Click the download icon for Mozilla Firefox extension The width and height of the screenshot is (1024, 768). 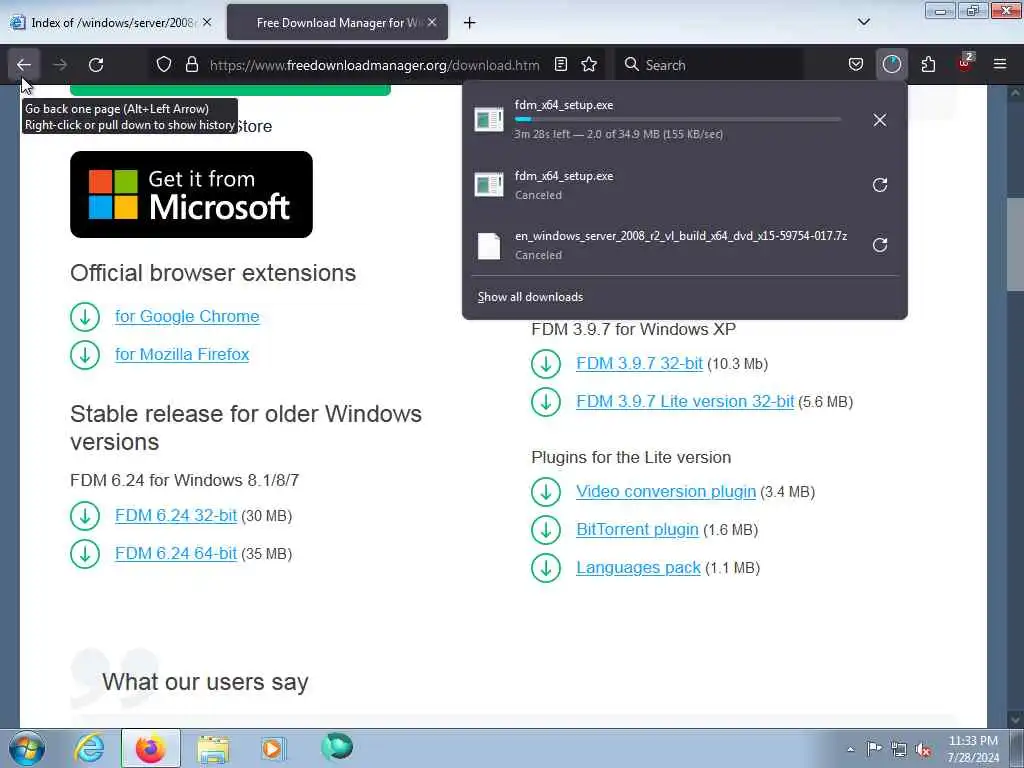(x=85, y=355)
